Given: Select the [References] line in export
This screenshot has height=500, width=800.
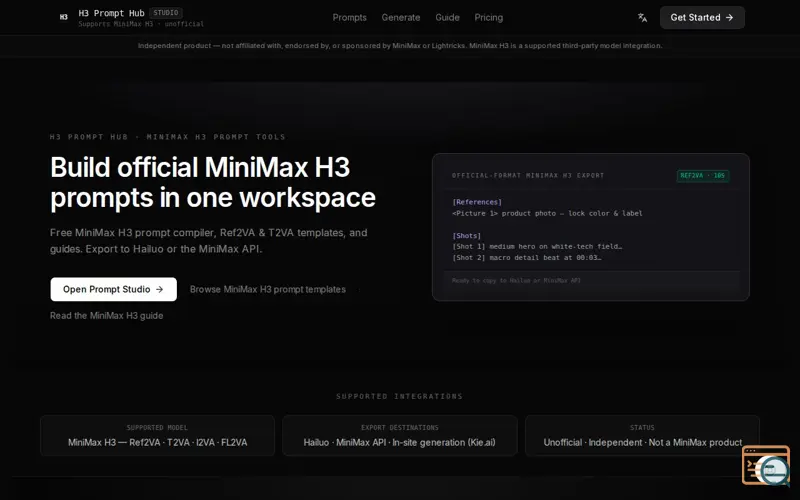Looking at the screenshot, I should [477, 202].
